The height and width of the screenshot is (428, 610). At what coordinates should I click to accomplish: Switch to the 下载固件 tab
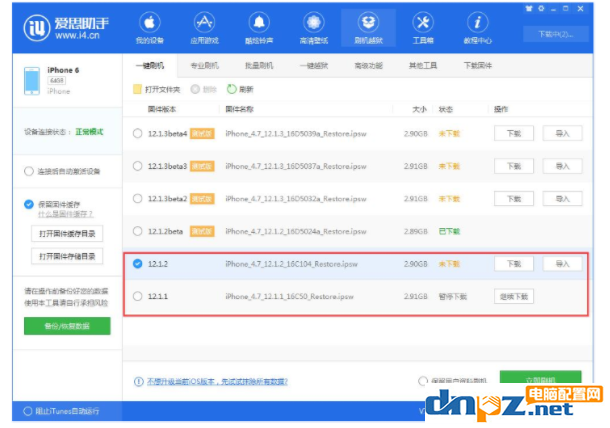click(x=478, y=66)
